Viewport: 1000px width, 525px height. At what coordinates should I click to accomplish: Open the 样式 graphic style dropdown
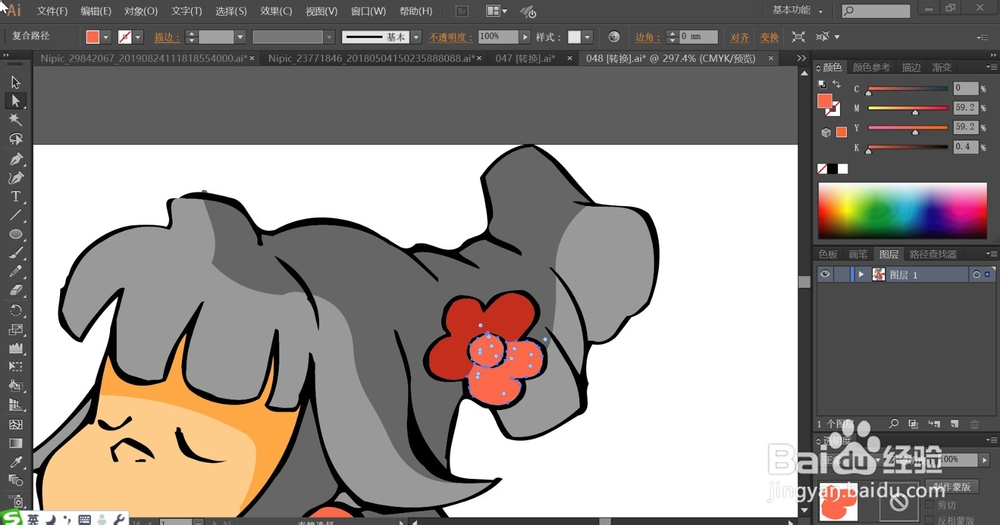click(587, 37)
